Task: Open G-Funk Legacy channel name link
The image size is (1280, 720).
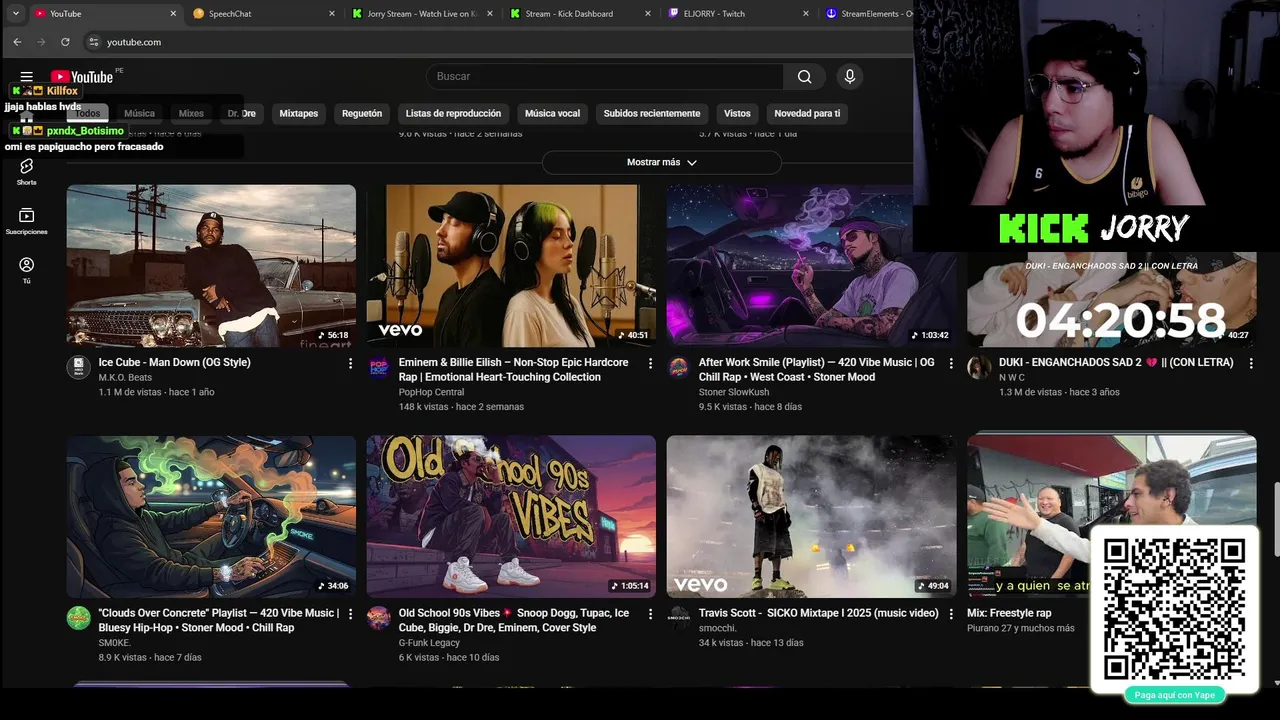Action: pos(429,643)
